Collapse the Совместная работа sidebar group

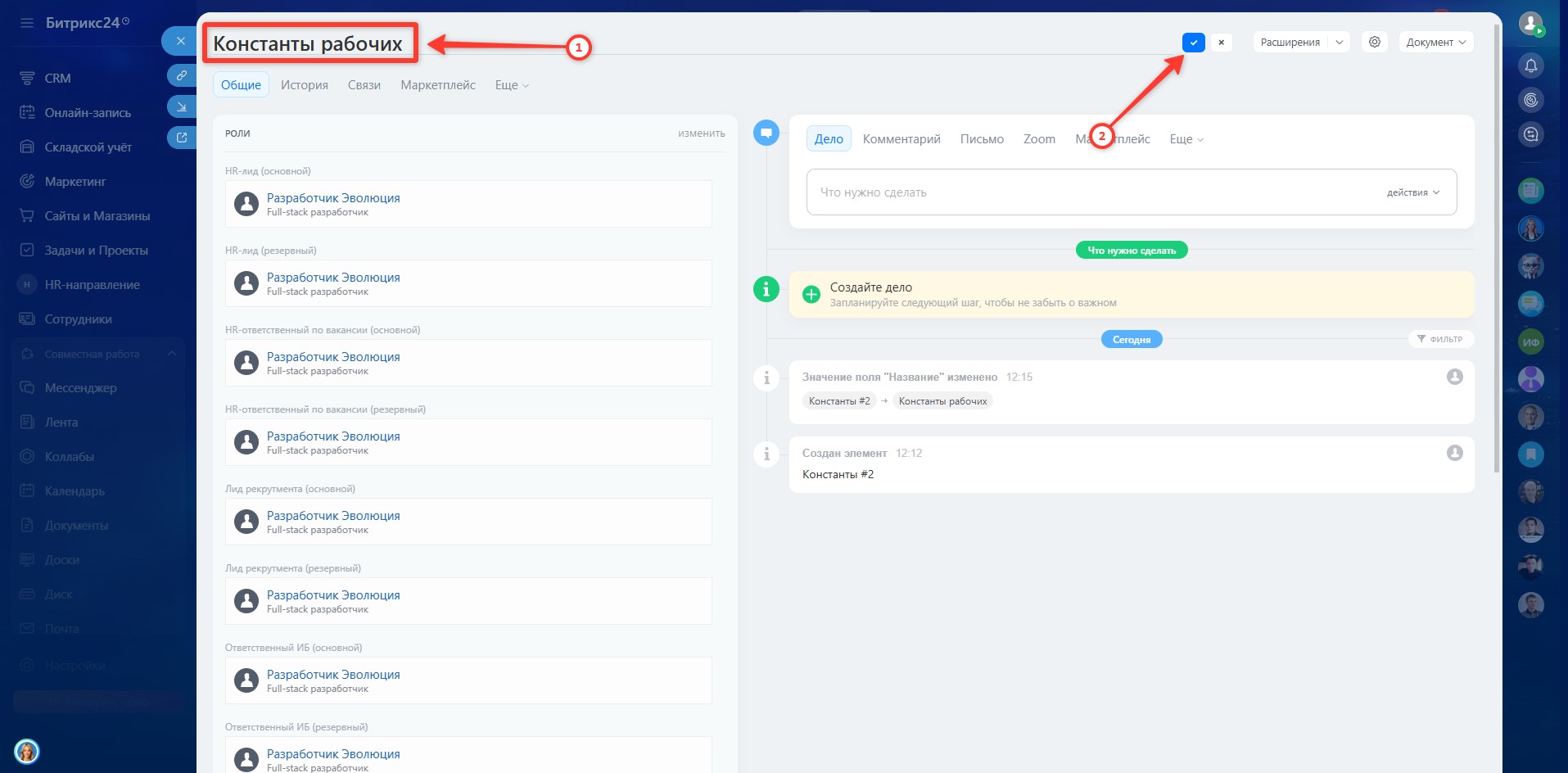click(x=172, y=354)
